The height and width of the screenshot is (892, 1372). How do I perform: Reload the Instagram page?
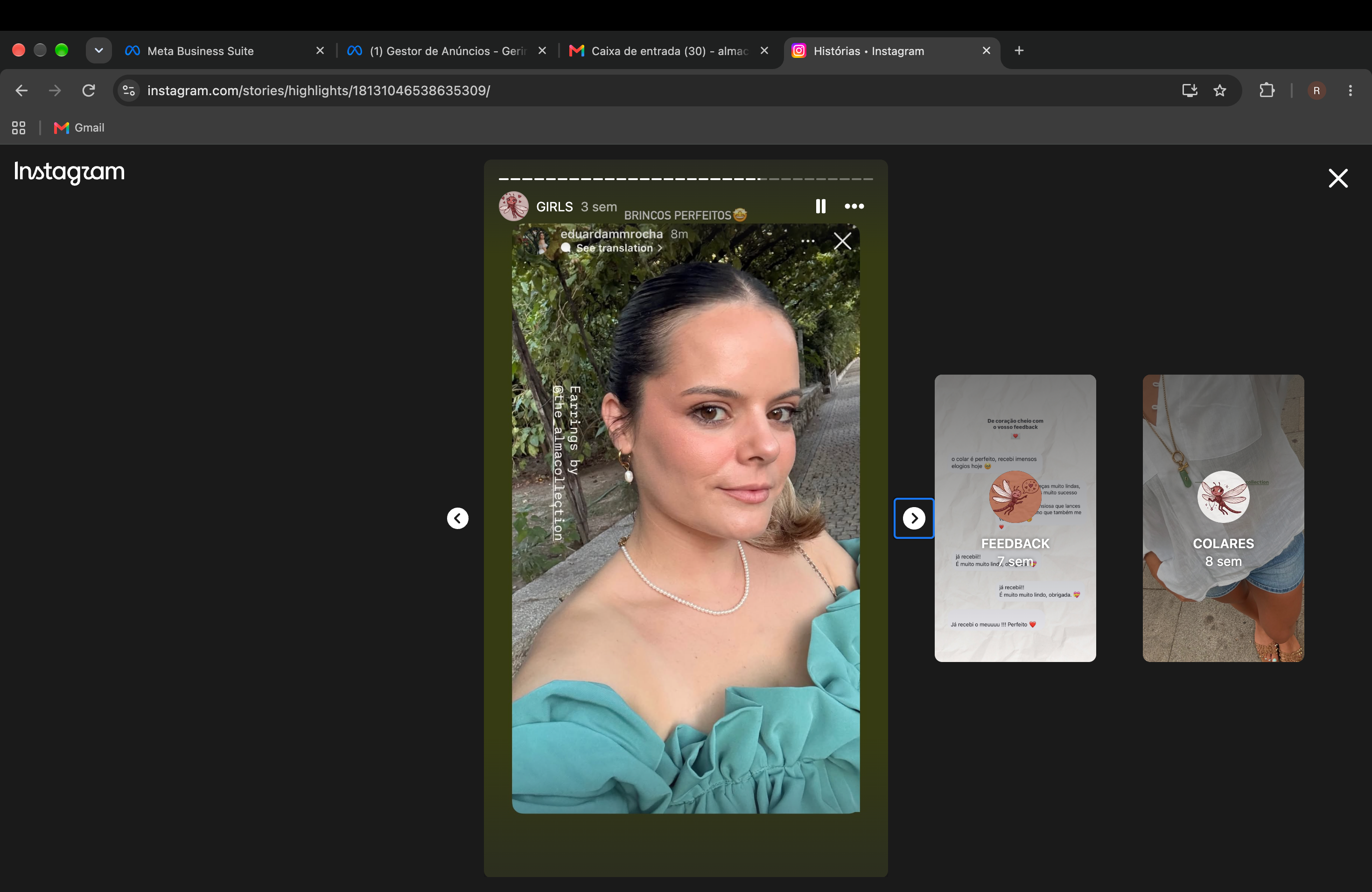click(88, 91)
